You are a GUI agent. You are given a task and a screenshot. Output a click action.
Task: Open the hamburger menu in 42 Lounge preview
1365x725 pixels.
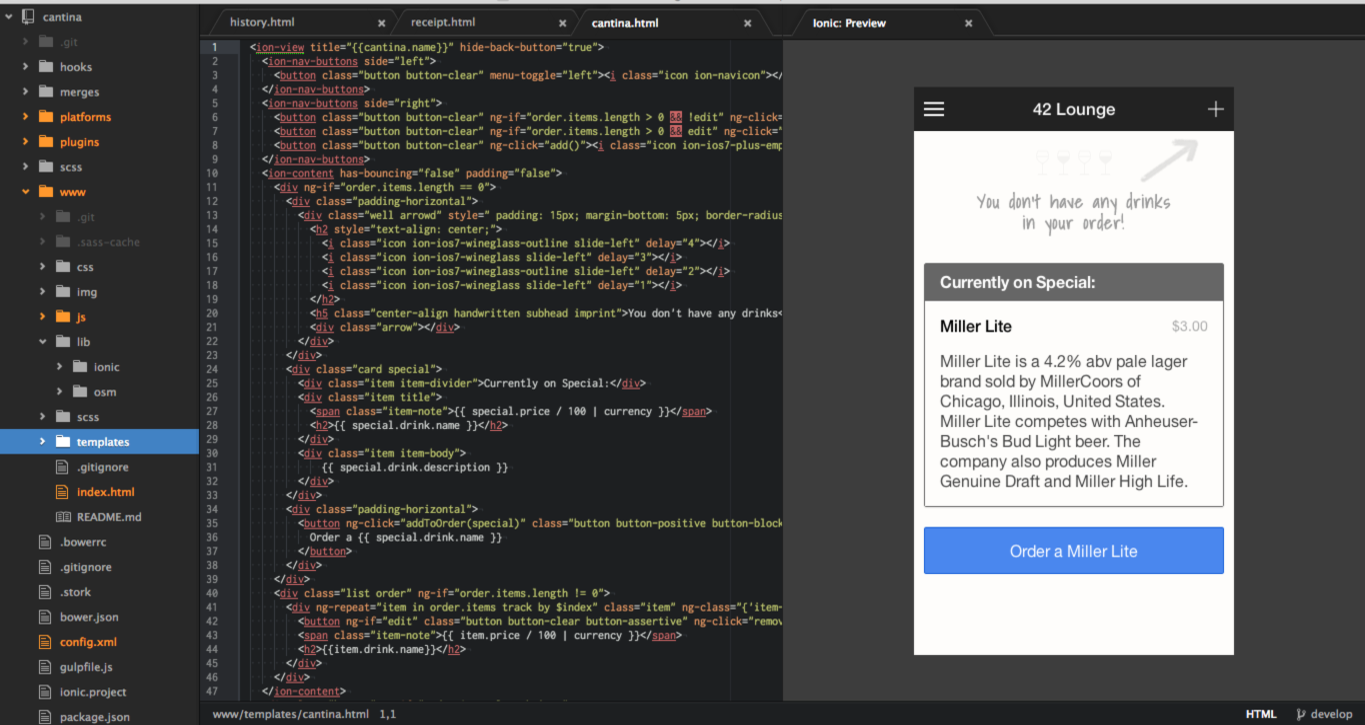coord(934,109)
